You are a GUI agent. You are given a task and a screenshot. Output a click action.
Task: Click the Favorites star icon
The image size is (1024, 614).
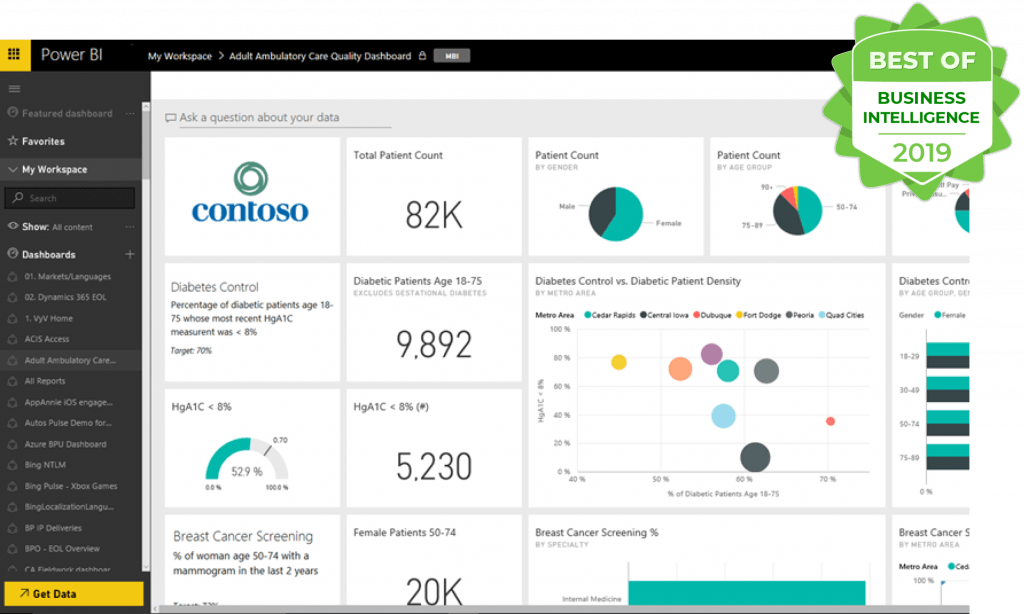click(12, 140)
